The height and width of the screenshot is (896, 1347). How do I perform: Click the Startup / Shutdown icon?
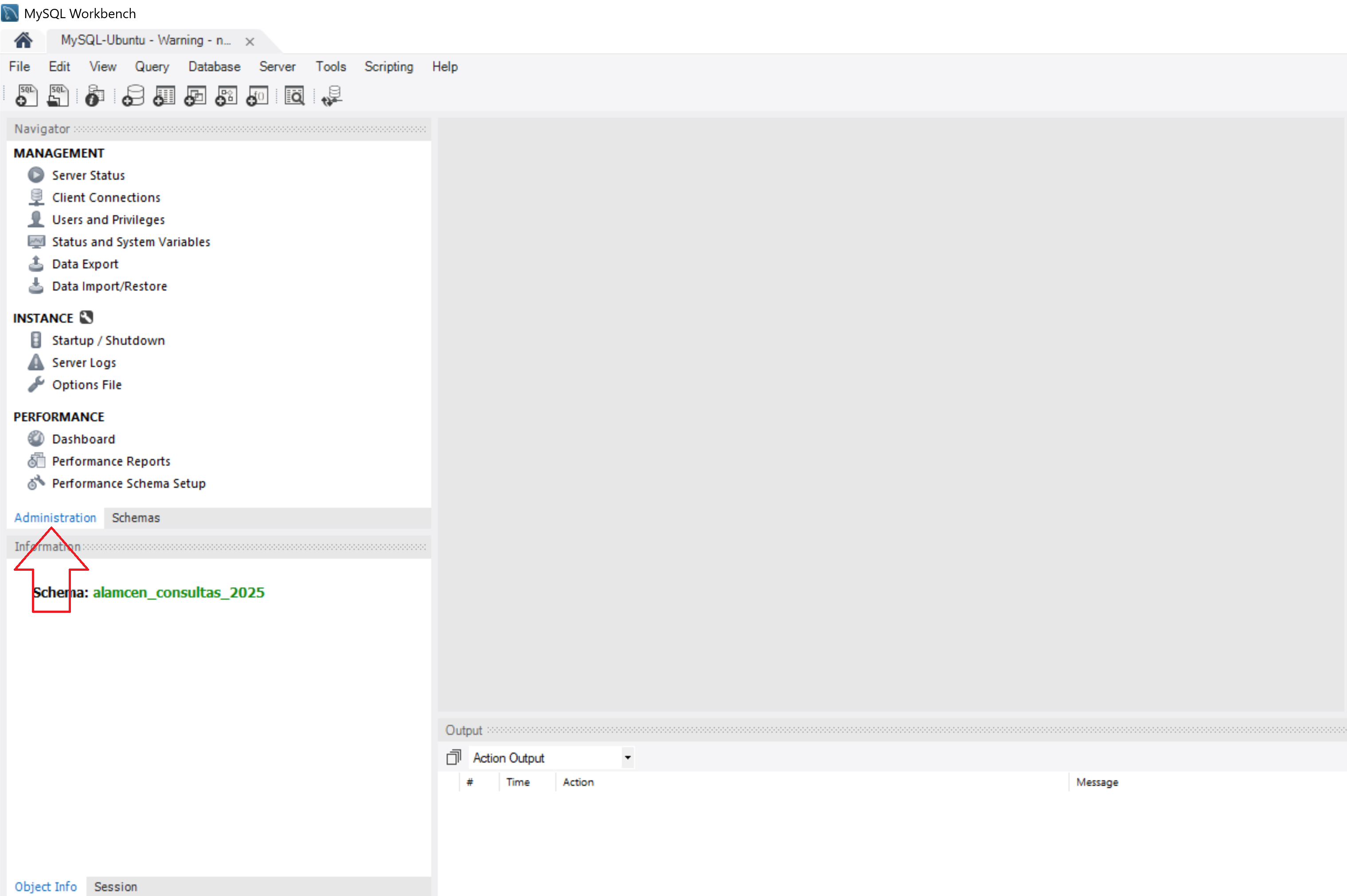[x=36, y=340]
